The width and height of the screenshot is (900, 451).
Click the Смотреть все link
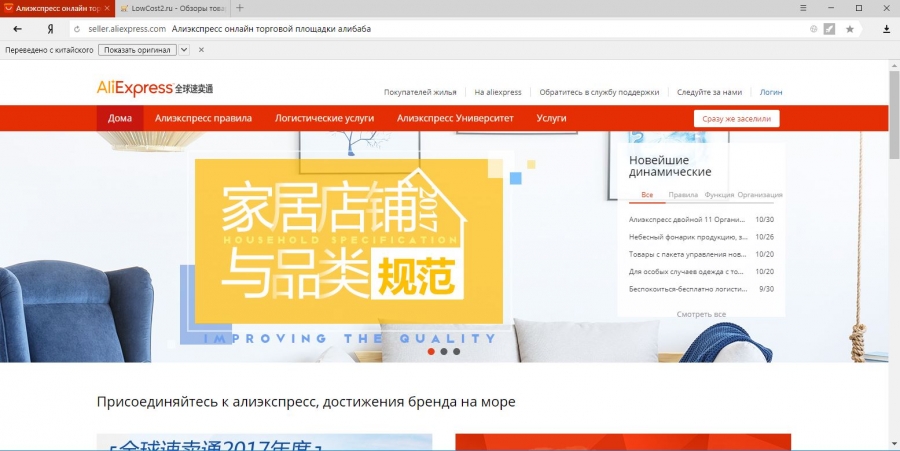click(x=701, y=314)
